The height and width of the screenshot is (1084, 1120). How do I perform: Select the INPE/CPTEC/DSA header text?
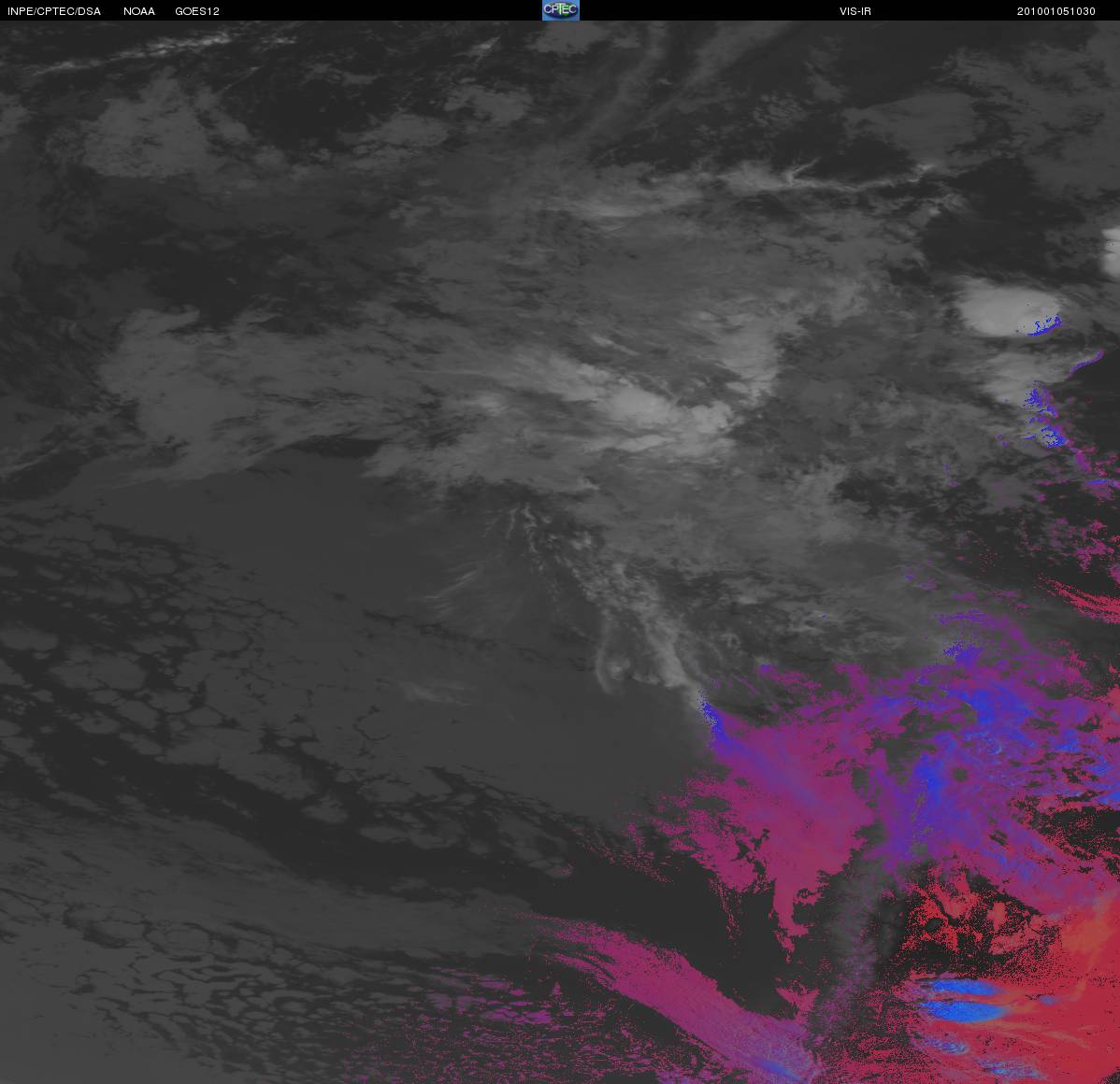[54, 11]
